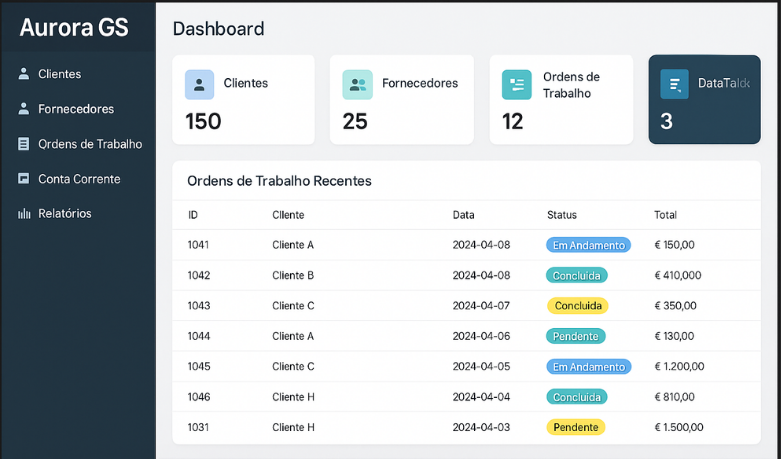Image resolution: width=782 pixels, height=459 pixels.
Task: Click the icon on the dark DataTalck card
Action: (x=675, y=85)
